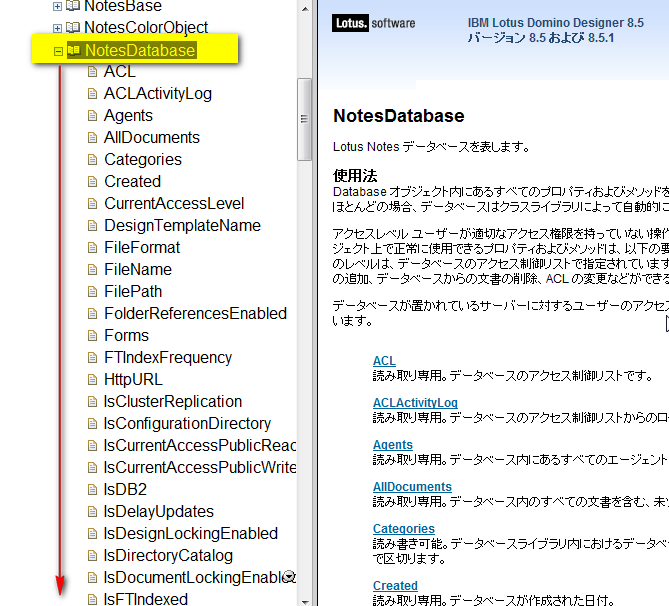This screenshot has width=669, height=606.
Task: Open the Categories tree topic
Action: tap(143, 160)
